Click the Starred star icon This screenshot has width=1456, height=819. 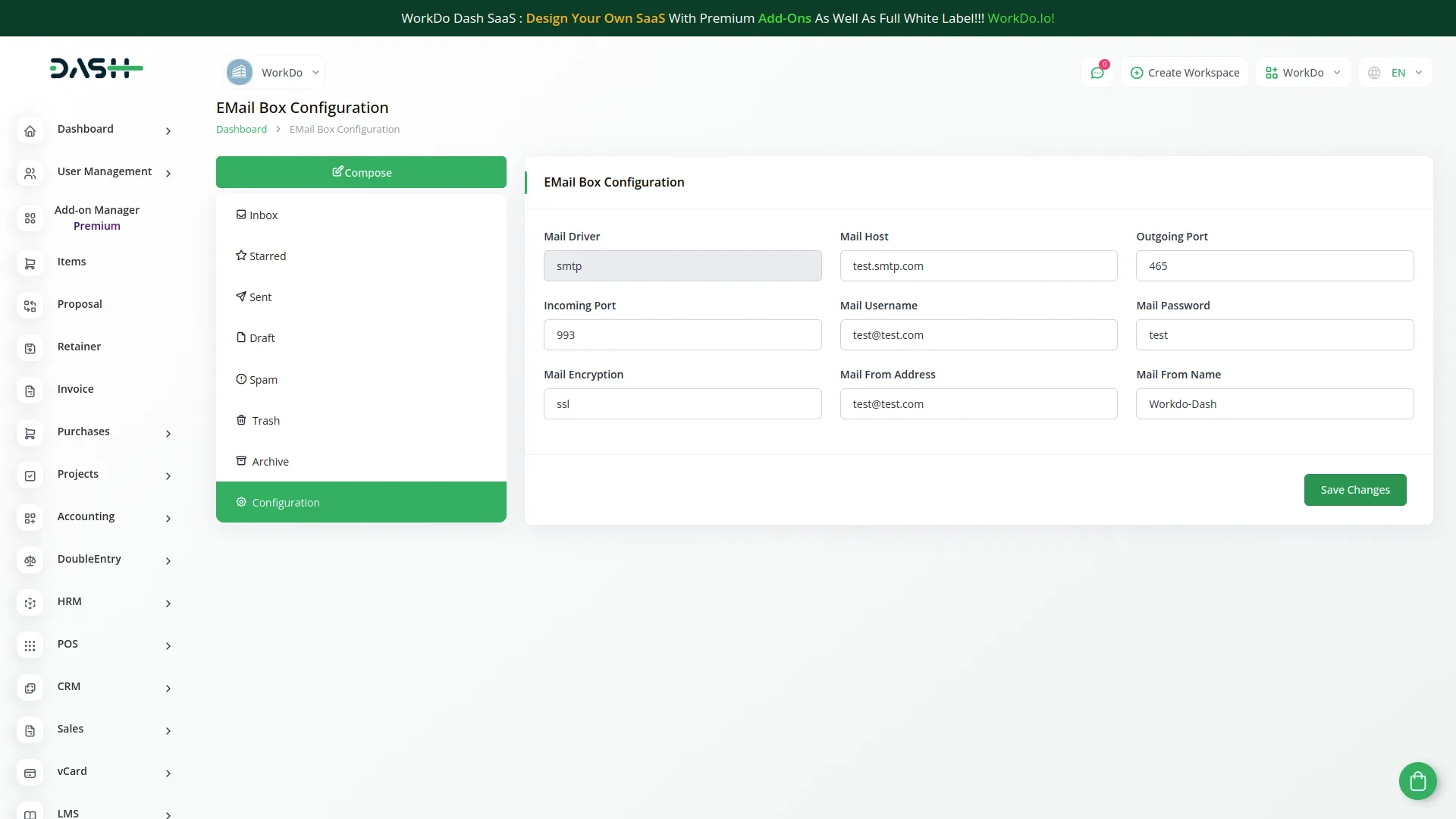(x=240, y=256)
